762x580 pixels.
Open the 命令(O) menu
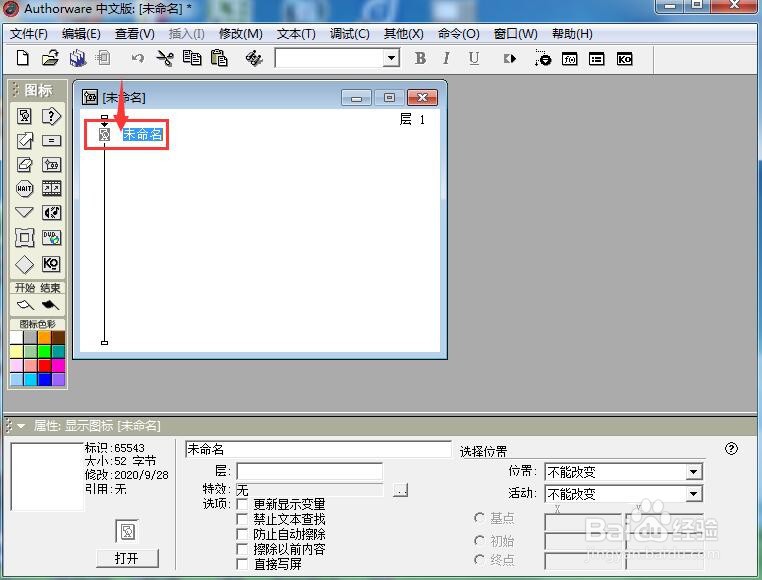458,34
